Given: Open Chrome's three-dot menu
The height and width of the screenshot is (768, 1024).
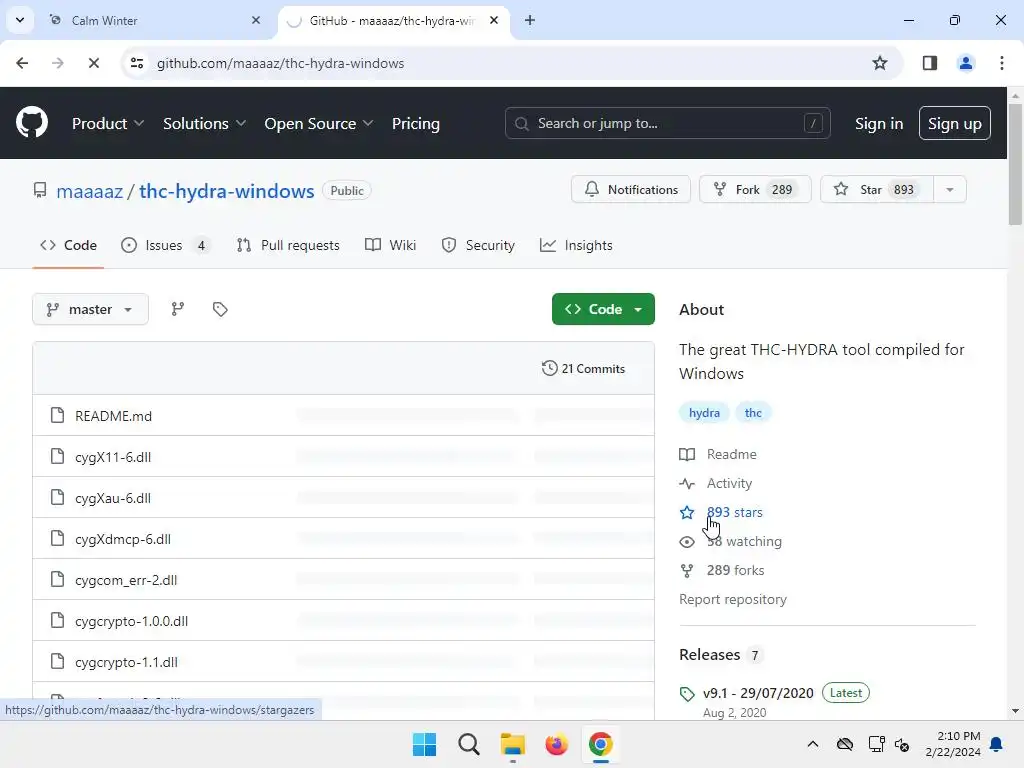Looking at the screenshot, I should (1002, 63).
